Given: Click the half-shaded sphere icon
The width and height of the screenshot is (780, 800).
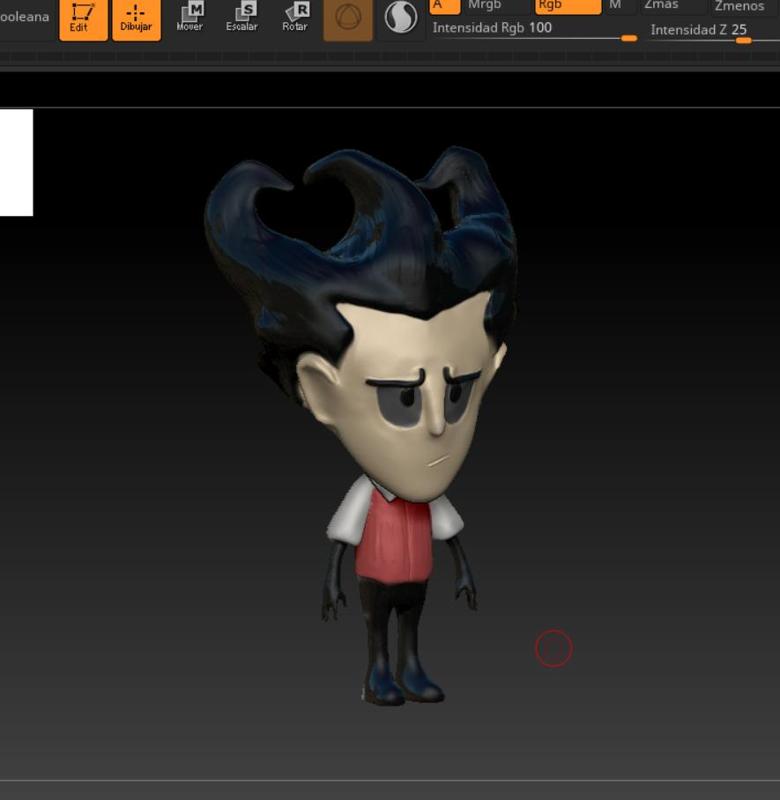Looking at the screenshot, I should 401,18.
